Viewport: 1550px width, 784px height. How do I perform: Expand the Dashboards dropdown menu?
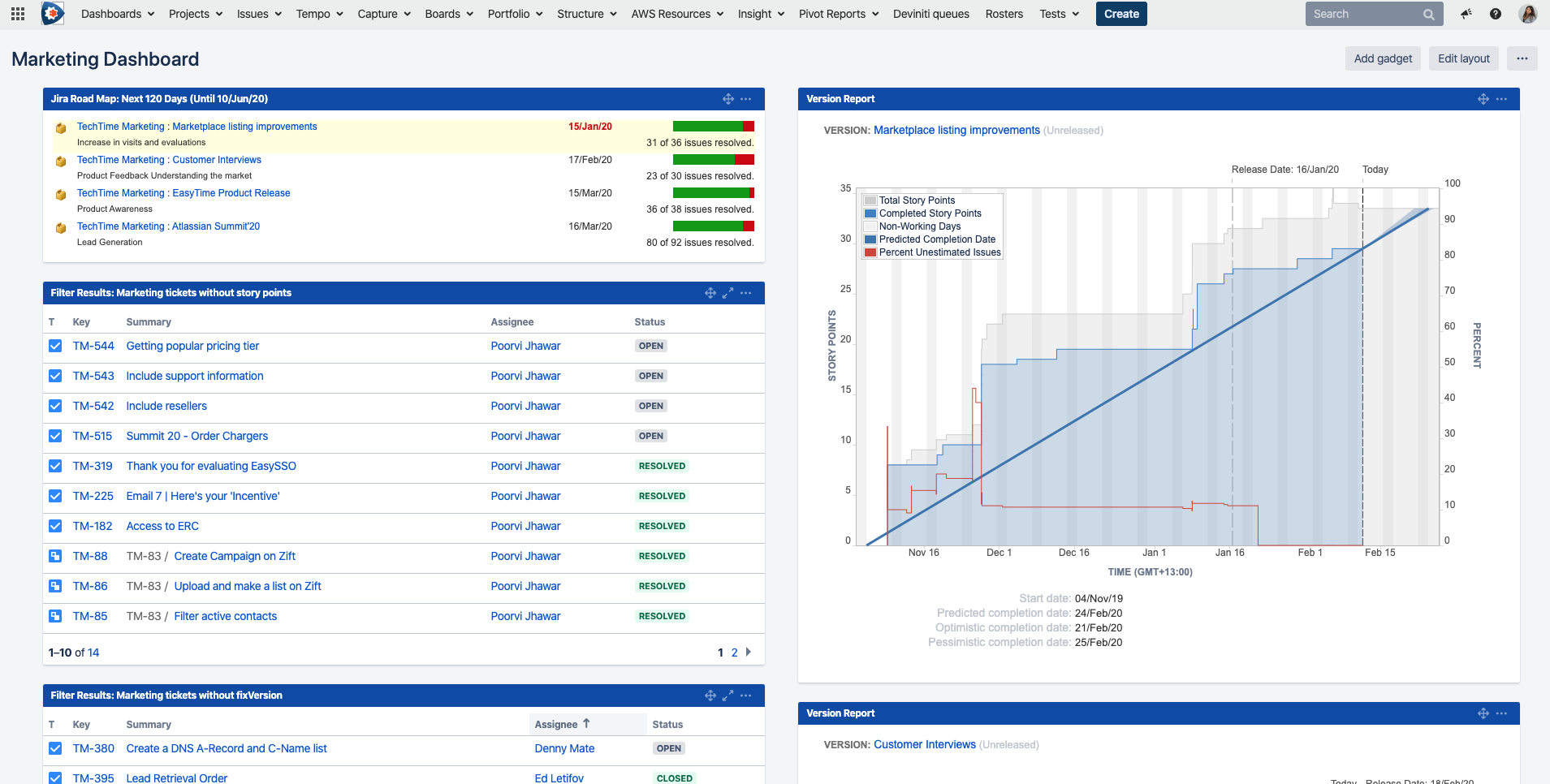118,14
